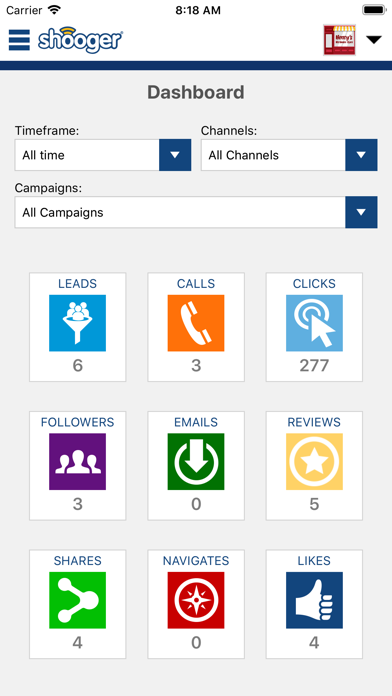Open the Channels dropdown arrow
Viewport: 392px width, 696px height.
[361, 155]
